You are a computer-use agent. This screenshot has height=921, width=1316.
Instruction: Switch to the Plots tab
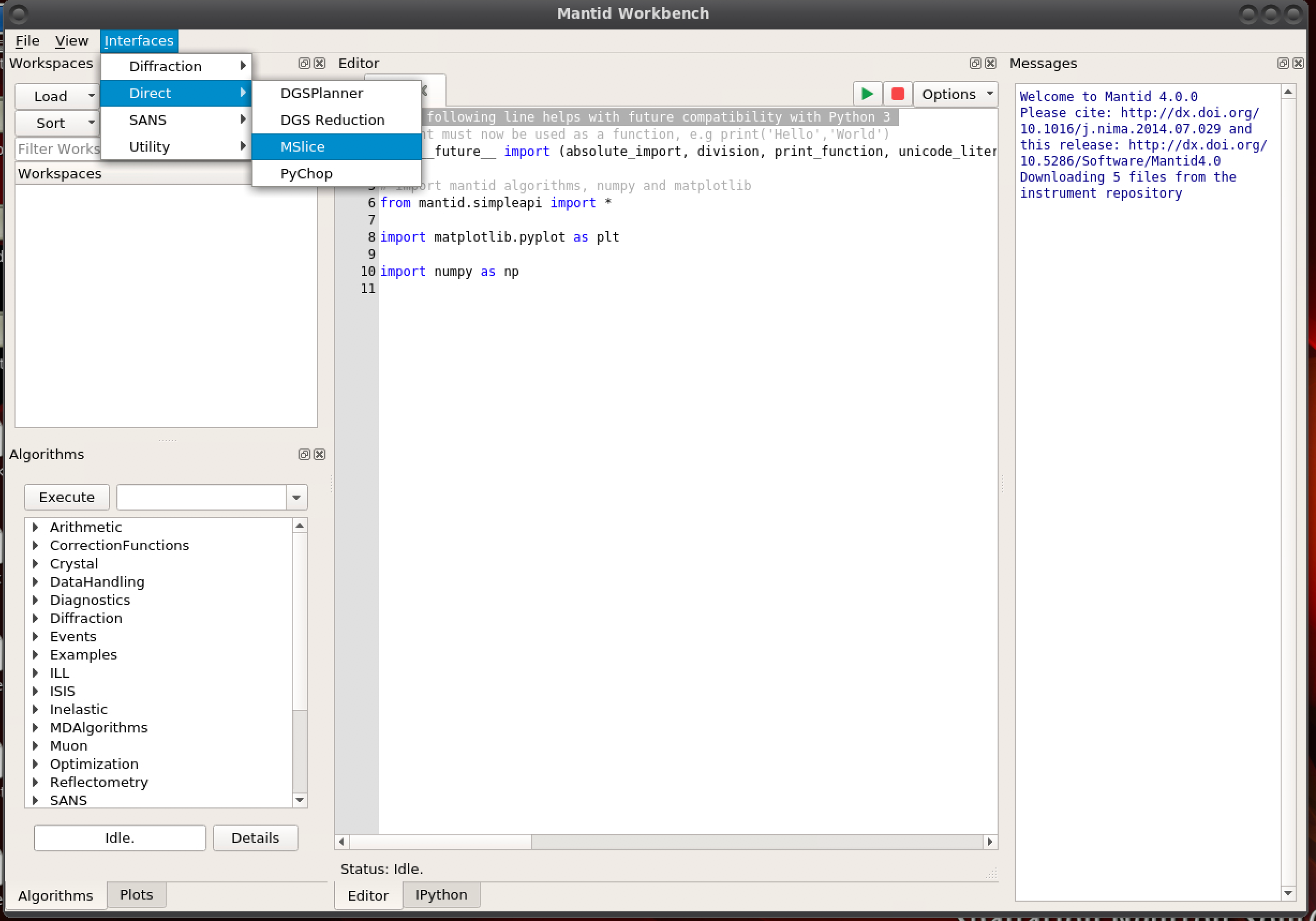tap(136, 895)
